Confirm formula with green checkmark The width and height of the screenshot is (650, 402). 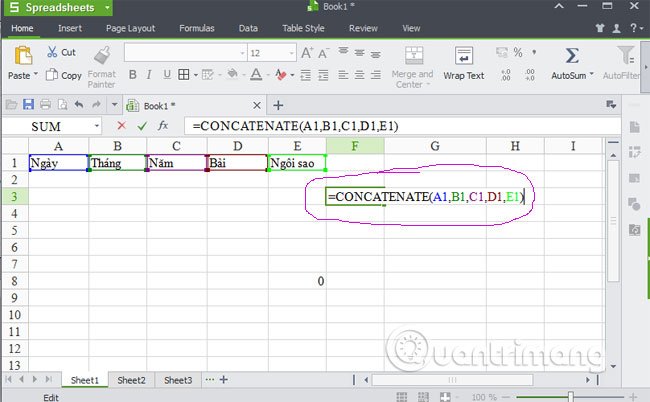(142, 126)
